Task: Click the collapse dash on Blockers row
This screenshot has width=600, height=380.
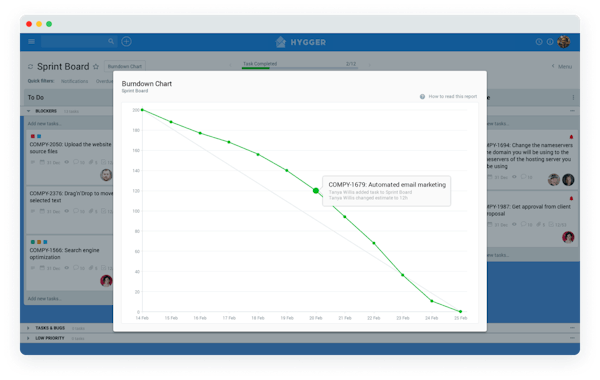Action: [x=572, y=111]
